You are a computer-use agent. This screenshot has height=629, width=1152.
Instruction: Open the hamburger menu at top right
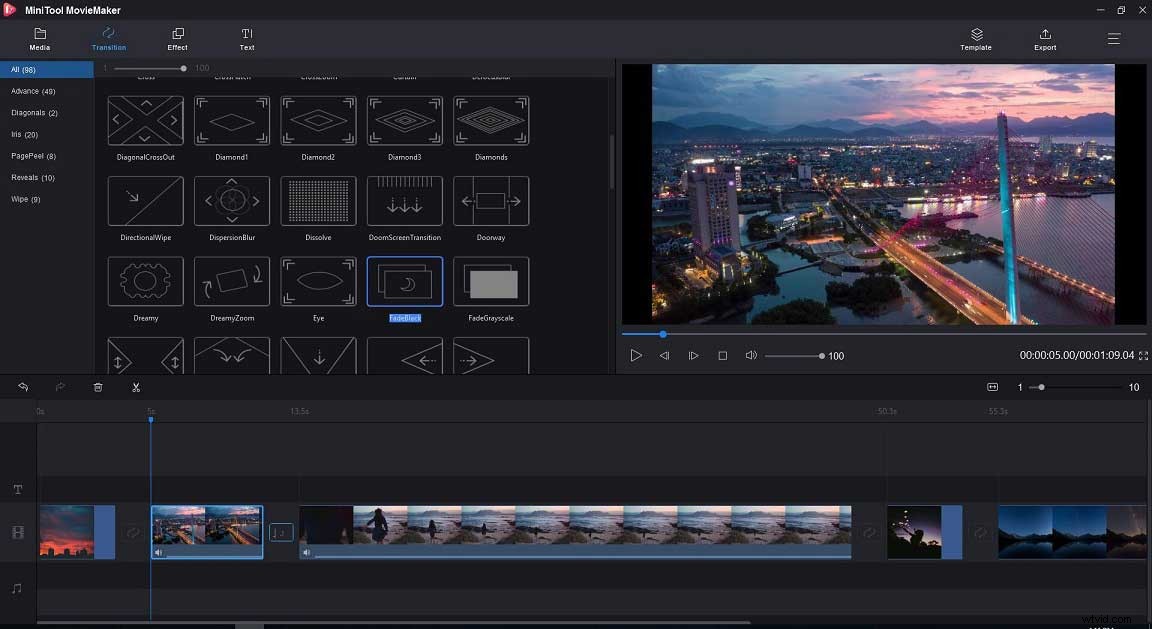pos(1113,39)
